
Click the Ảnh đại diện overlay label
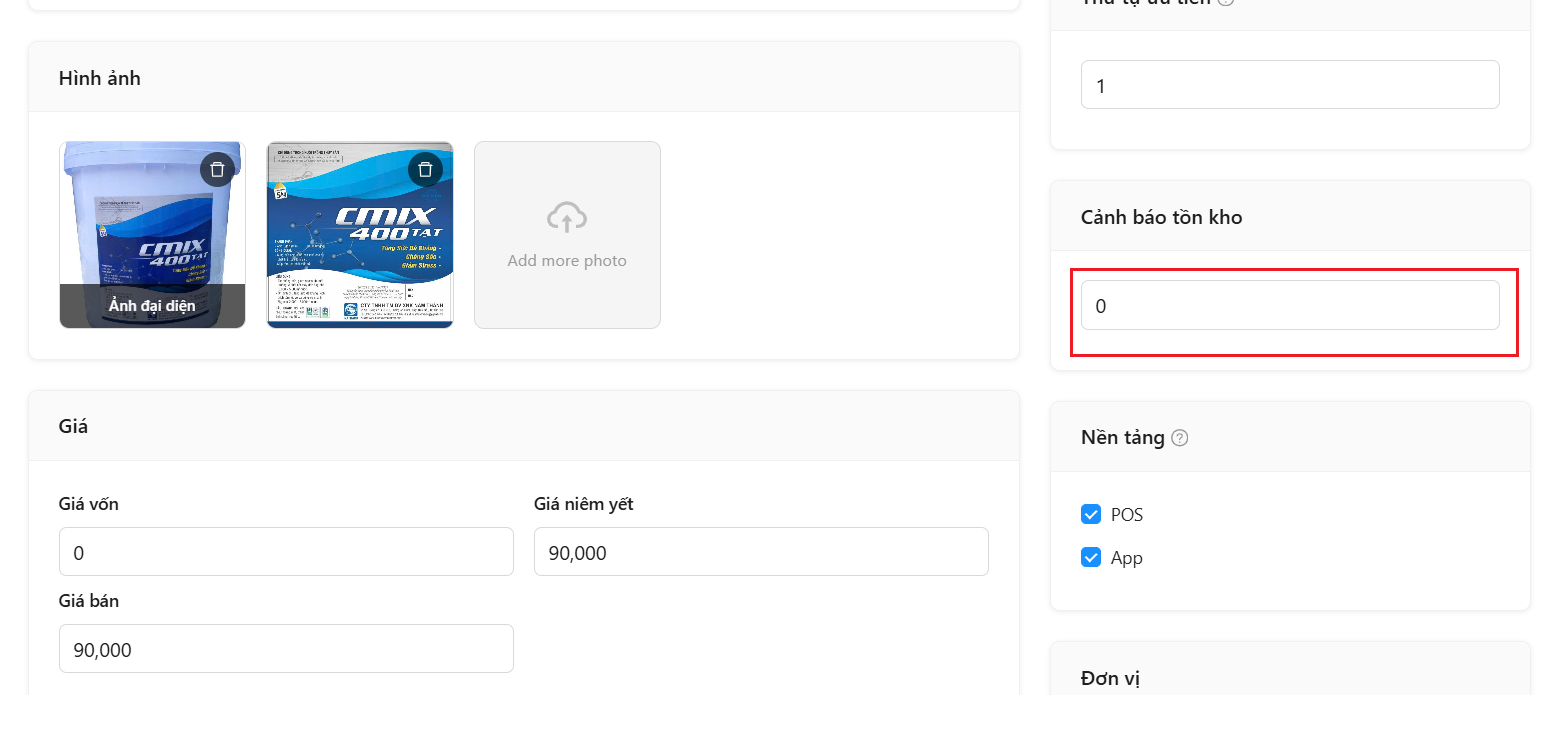click(152, 306)
